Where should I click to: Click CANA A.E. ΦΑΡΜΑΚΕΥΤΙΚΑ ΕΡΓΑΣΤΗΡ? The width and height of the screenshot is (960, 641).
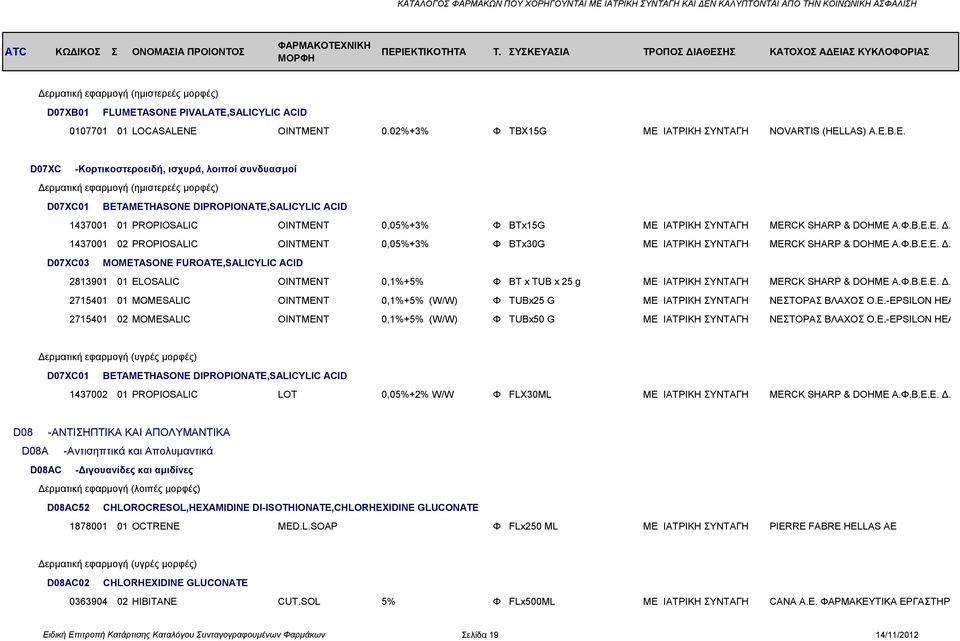click(x=860, y=602)
